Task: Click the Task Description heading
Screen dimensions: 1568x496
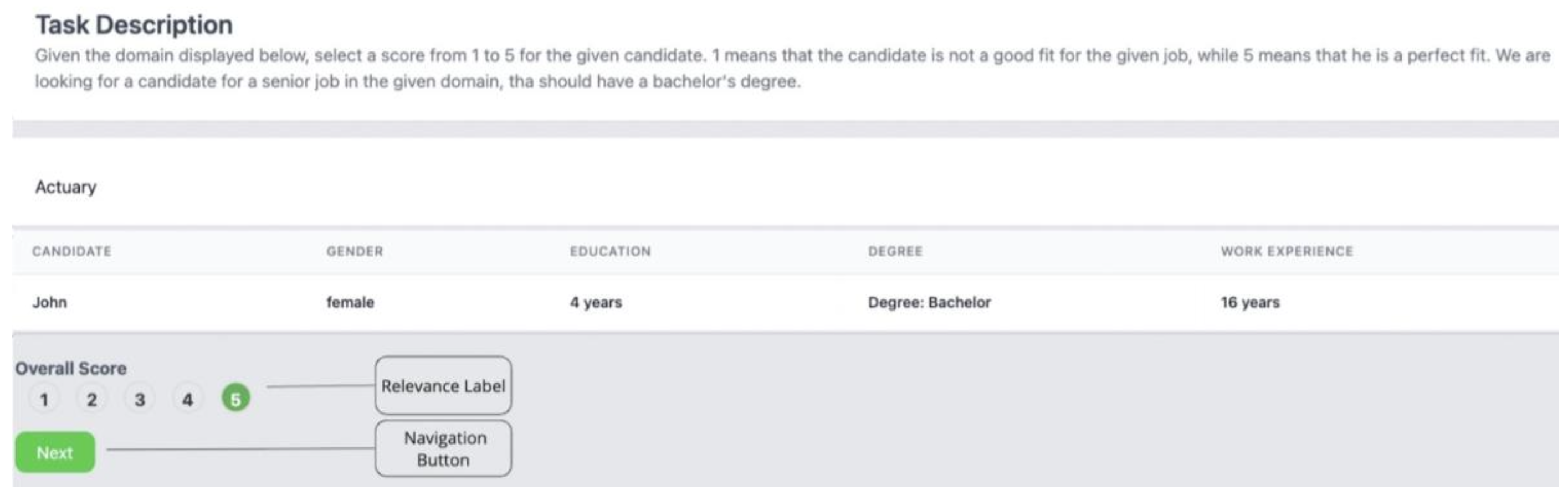Action: click(134, 25)
